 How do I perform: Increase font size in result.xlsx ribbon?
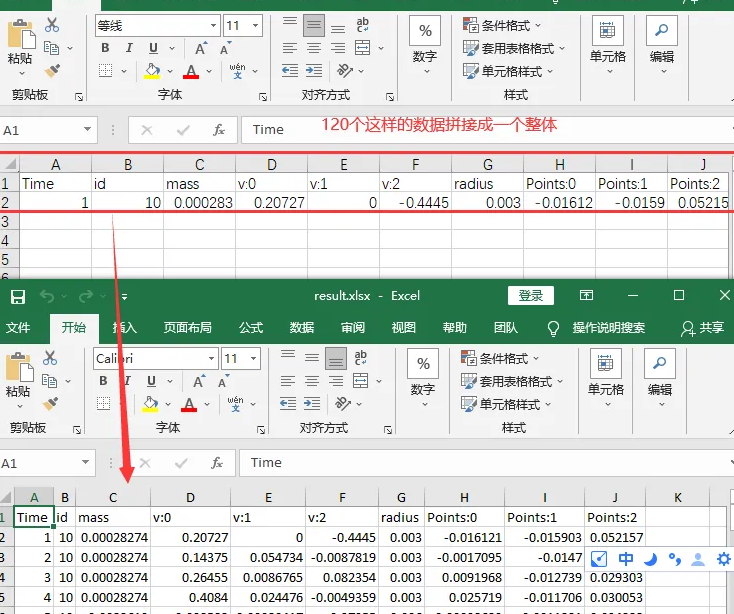[x=199, y=381]
